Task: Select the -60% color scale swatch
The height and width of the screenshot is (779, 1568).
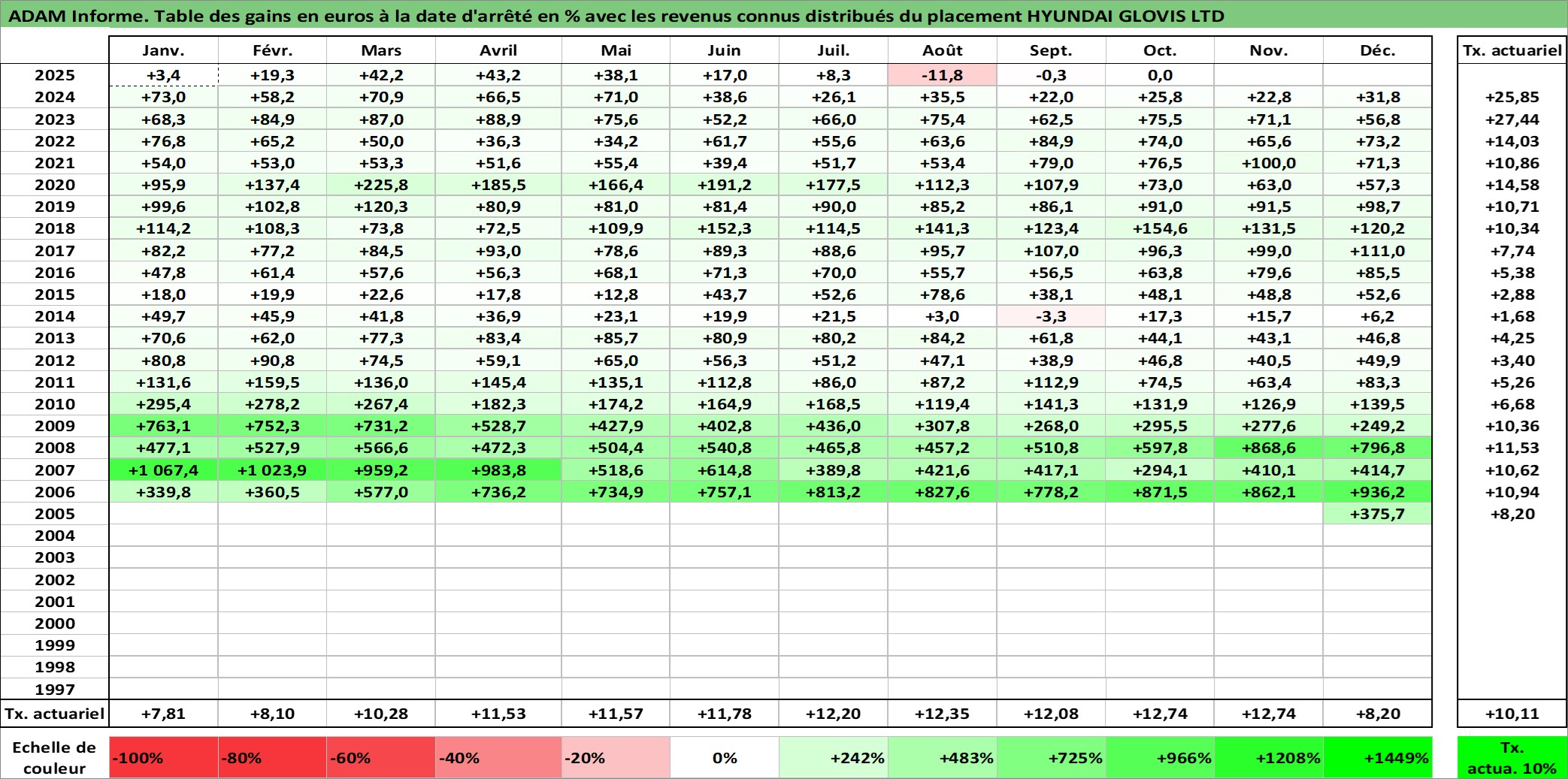Action: [381, 757]
